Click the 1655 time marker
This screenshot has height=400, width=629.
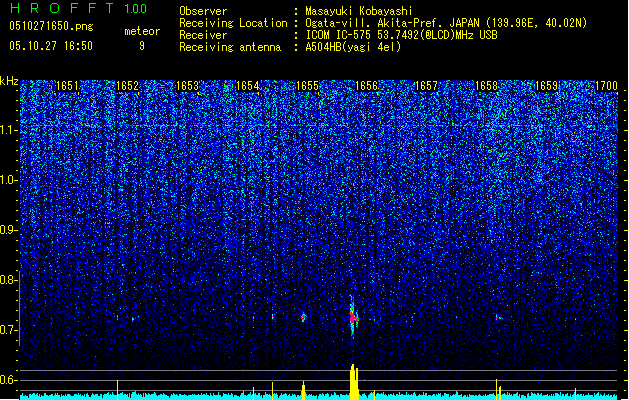point(307,86)
